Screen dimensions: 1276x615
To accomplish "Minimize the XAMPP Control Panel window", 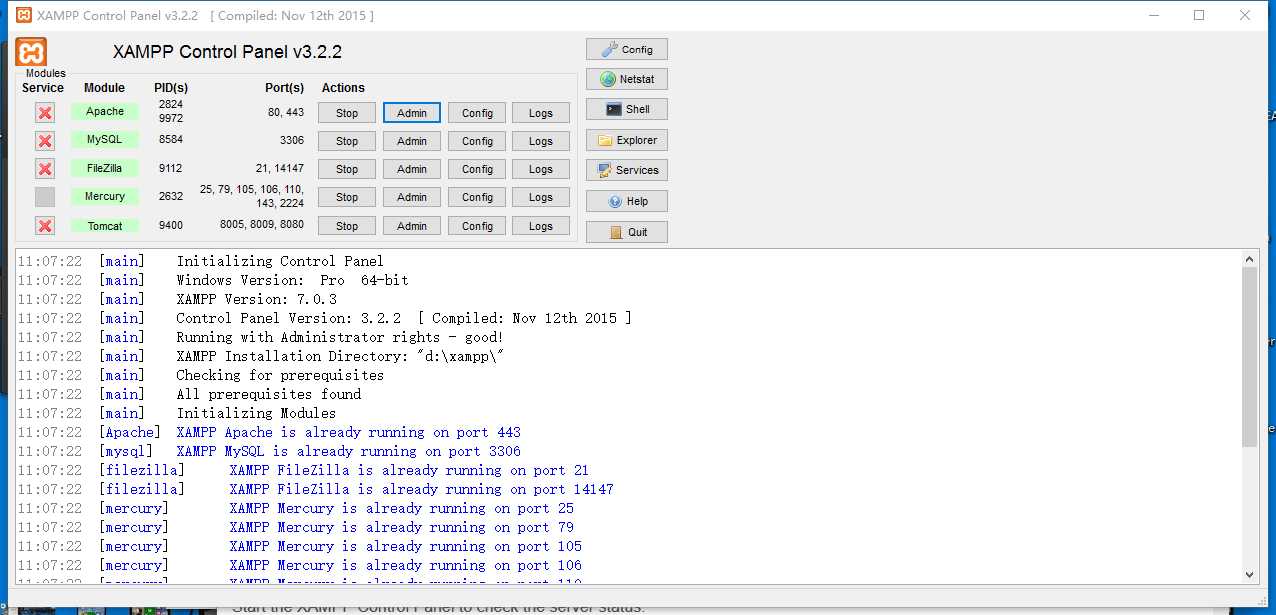I will point(1153,15).
